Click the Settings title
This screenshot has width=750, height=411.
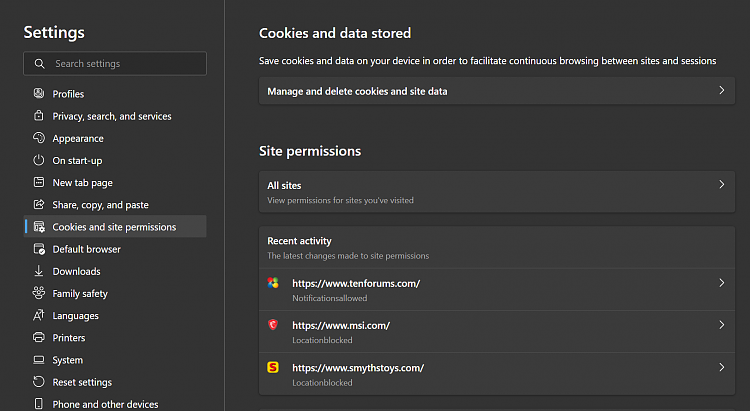pyautogui.click(x=54, y=32)
